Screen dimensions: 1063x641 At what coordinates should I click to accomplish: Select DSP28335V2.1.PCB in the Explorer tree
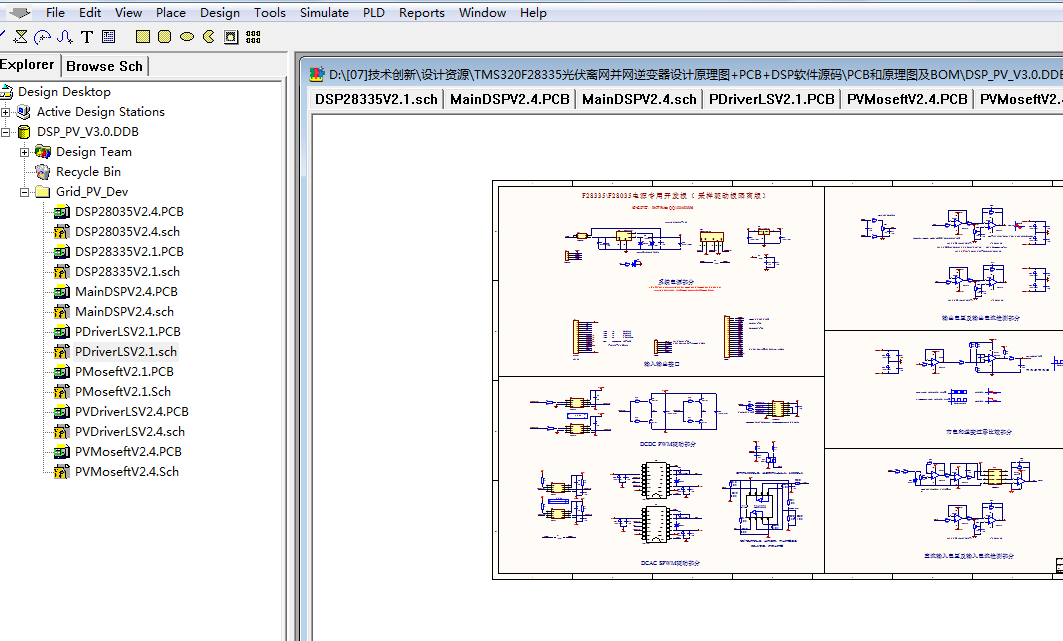[129, 251]
